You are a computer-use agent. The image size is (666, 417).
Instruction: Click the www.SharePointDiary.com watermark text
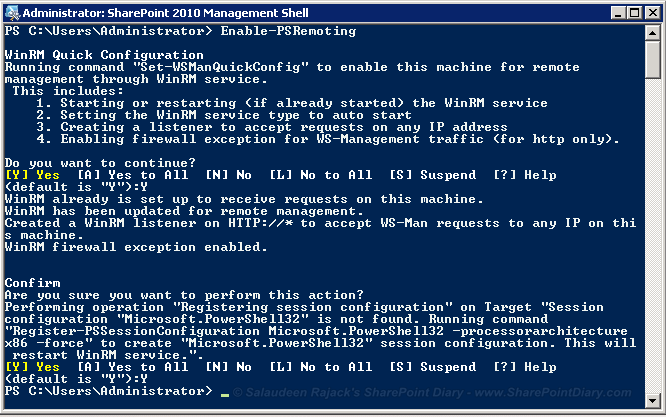point(553,392)
